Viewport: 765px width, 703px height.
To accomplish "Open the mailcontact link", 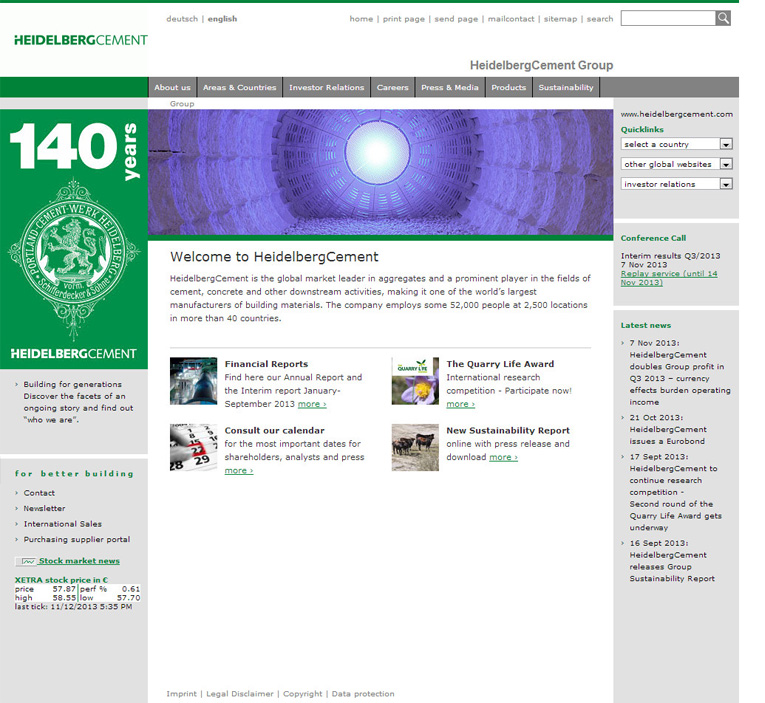I will tap(511, 19).
